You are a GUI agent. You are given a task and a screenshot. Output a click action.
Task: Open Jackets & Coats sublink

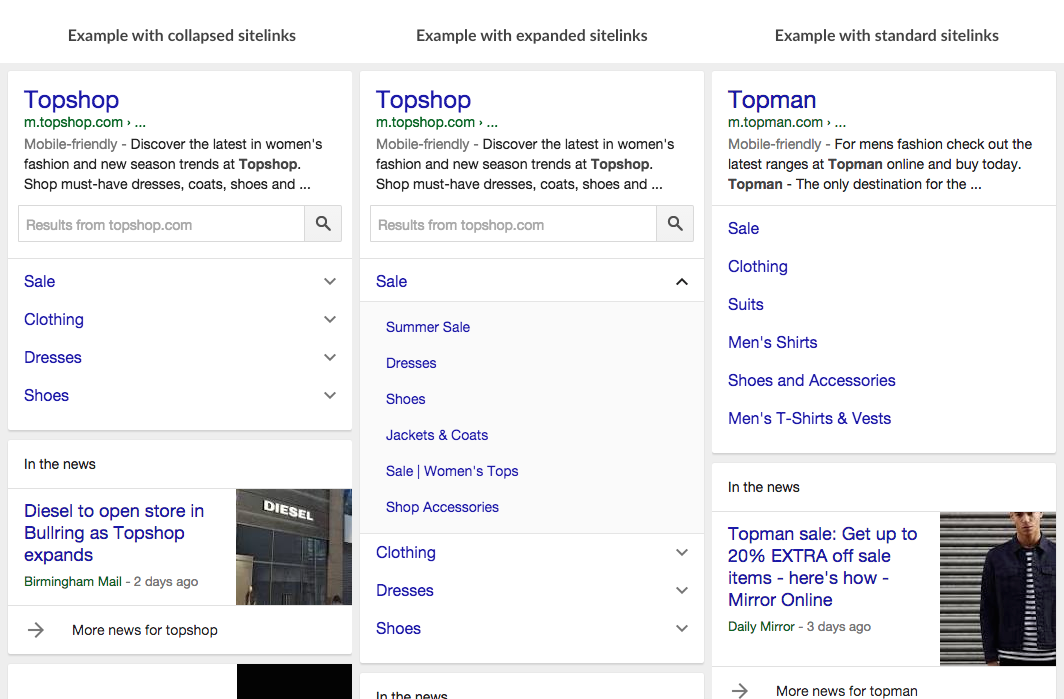(437, 435)
